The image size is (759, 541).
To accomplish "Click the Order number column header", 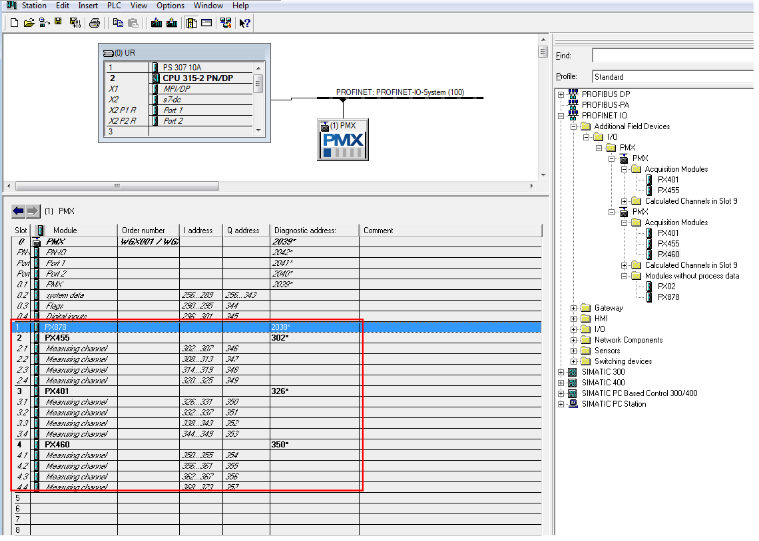I will tap(148, 230).
